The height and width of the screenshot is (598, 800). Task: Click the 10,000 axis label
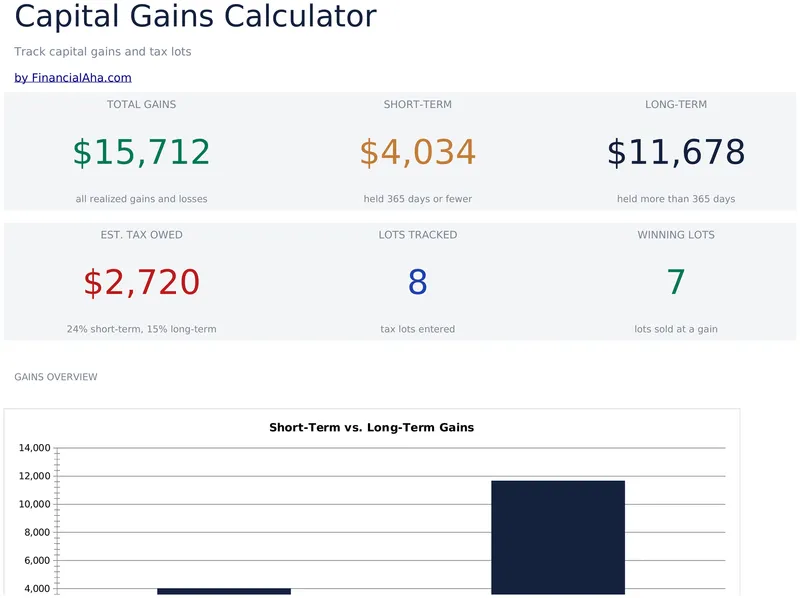(35, 504)
